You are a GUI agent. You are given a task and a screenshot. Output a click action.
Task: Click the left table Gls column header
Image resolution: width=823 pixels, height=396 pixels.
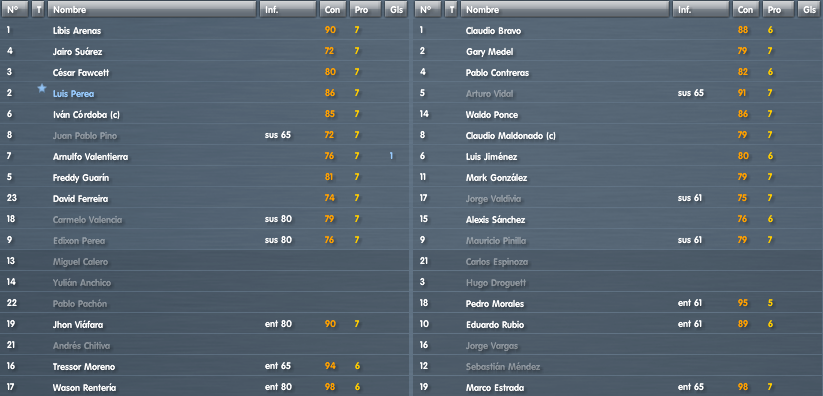(x=396, y=9)
